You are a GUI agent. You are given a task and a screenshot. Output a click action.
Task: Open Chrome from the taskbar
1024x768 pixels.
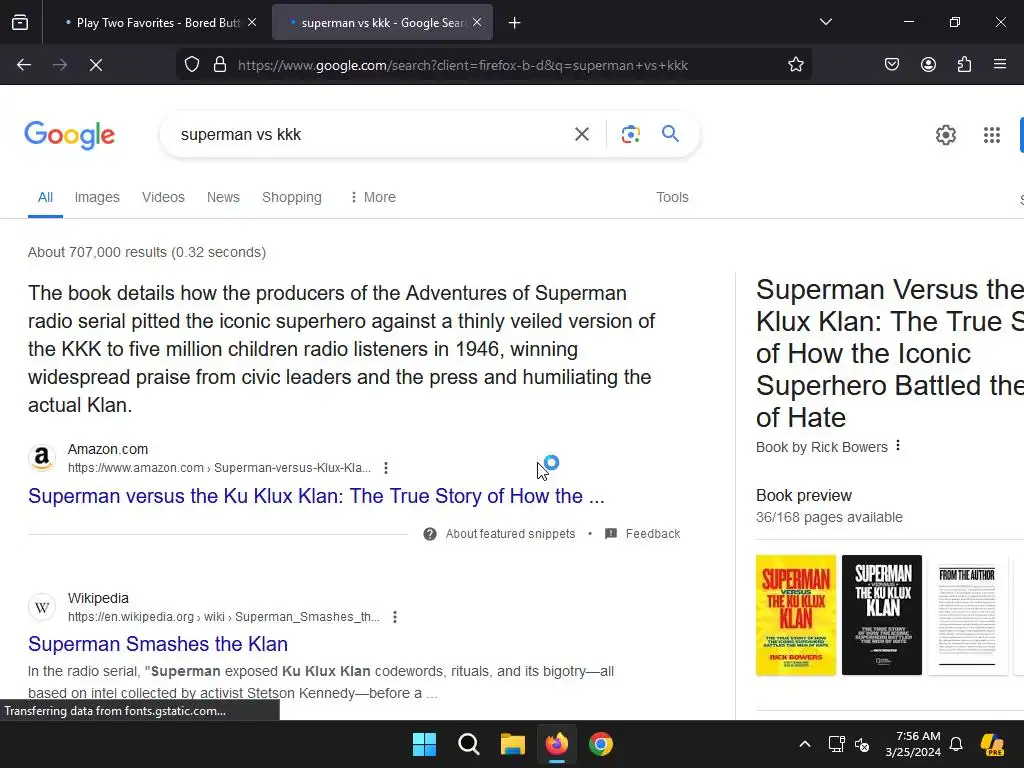coord(601,744)
